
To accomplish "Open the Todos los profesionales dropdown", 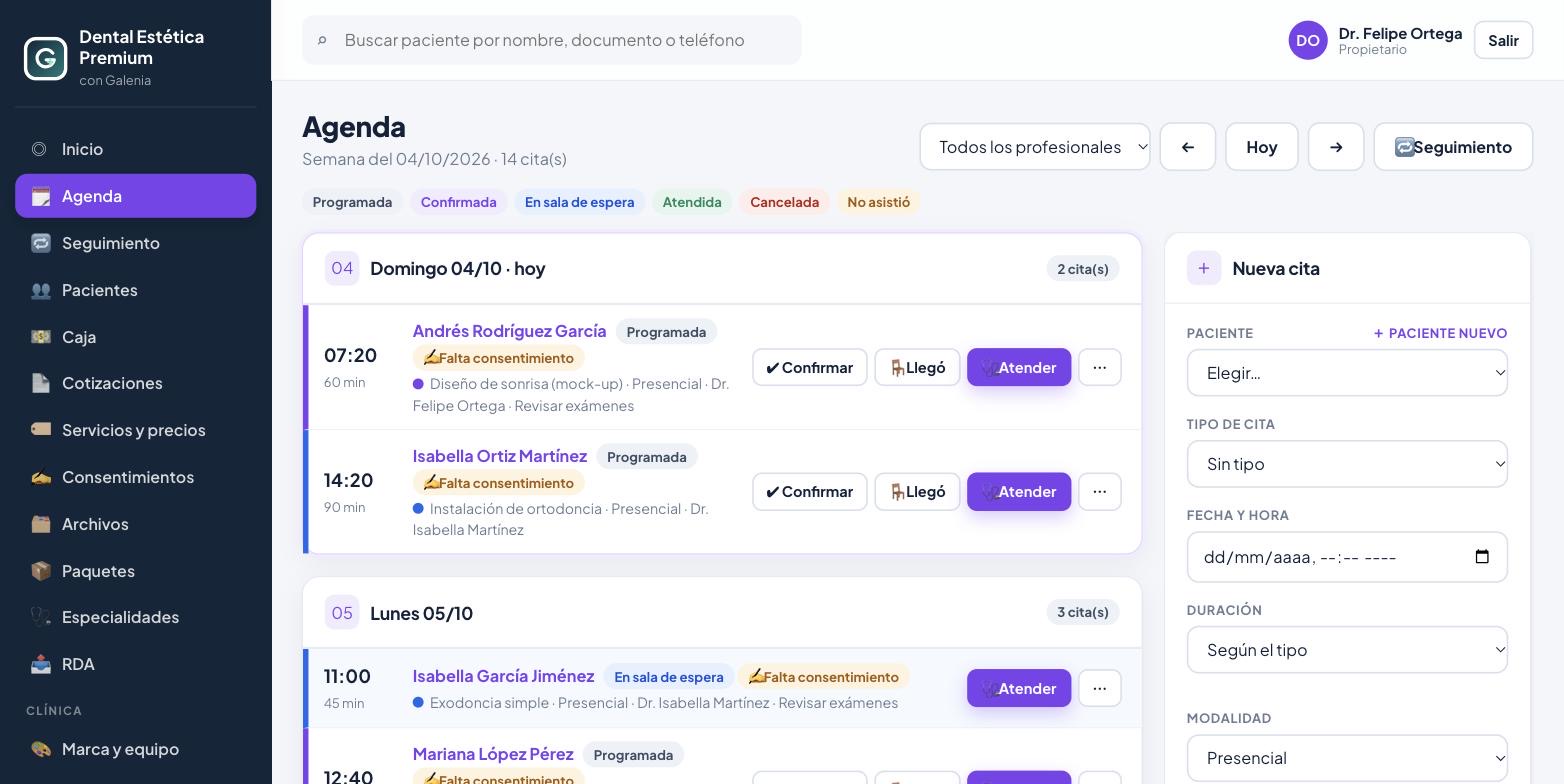I will click(1035, 147).
